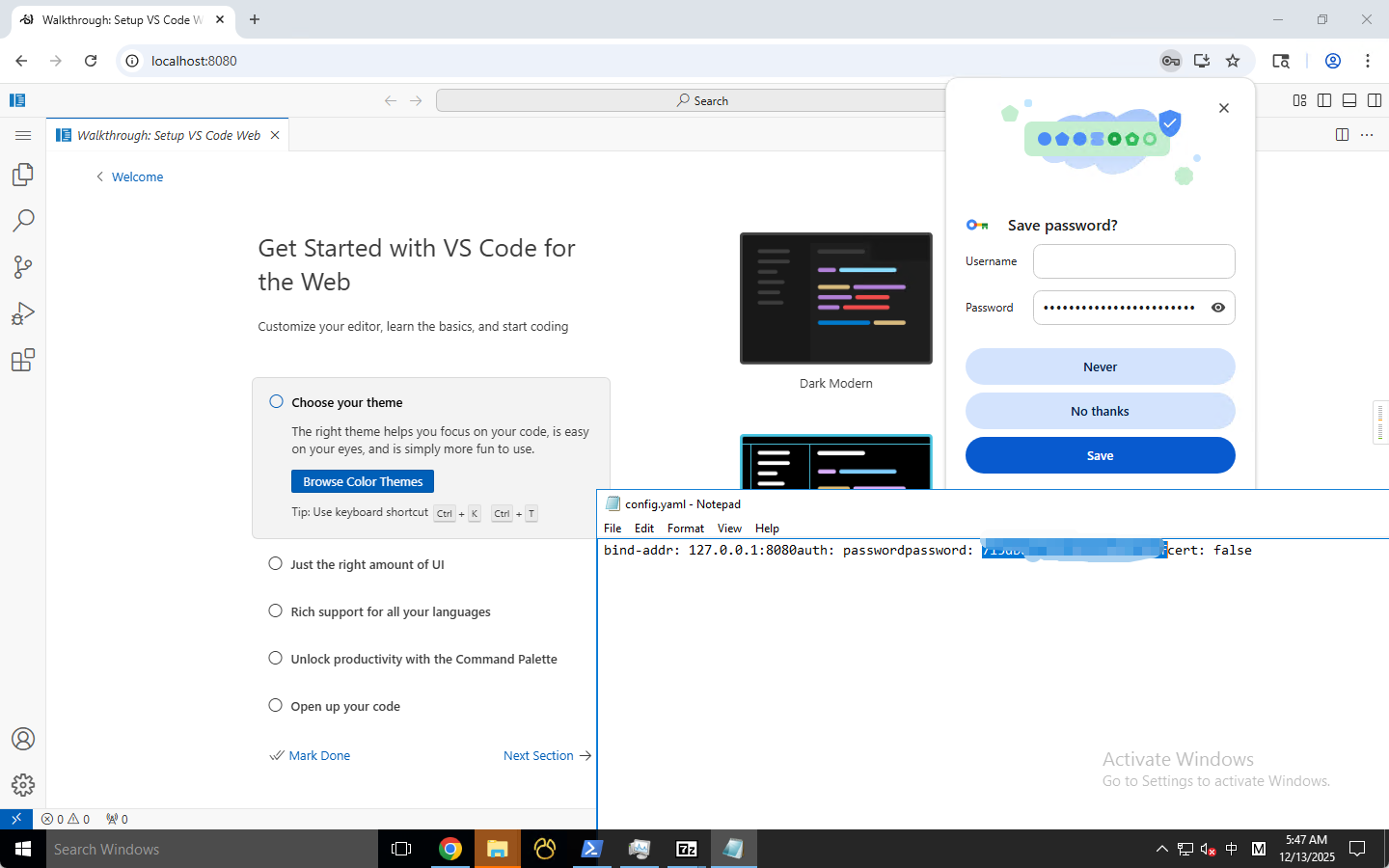The width and height of the screenshot is (1389, 868).
Task: Expand the VS Code hamburger menu
Action: click(x=23, y=136)
